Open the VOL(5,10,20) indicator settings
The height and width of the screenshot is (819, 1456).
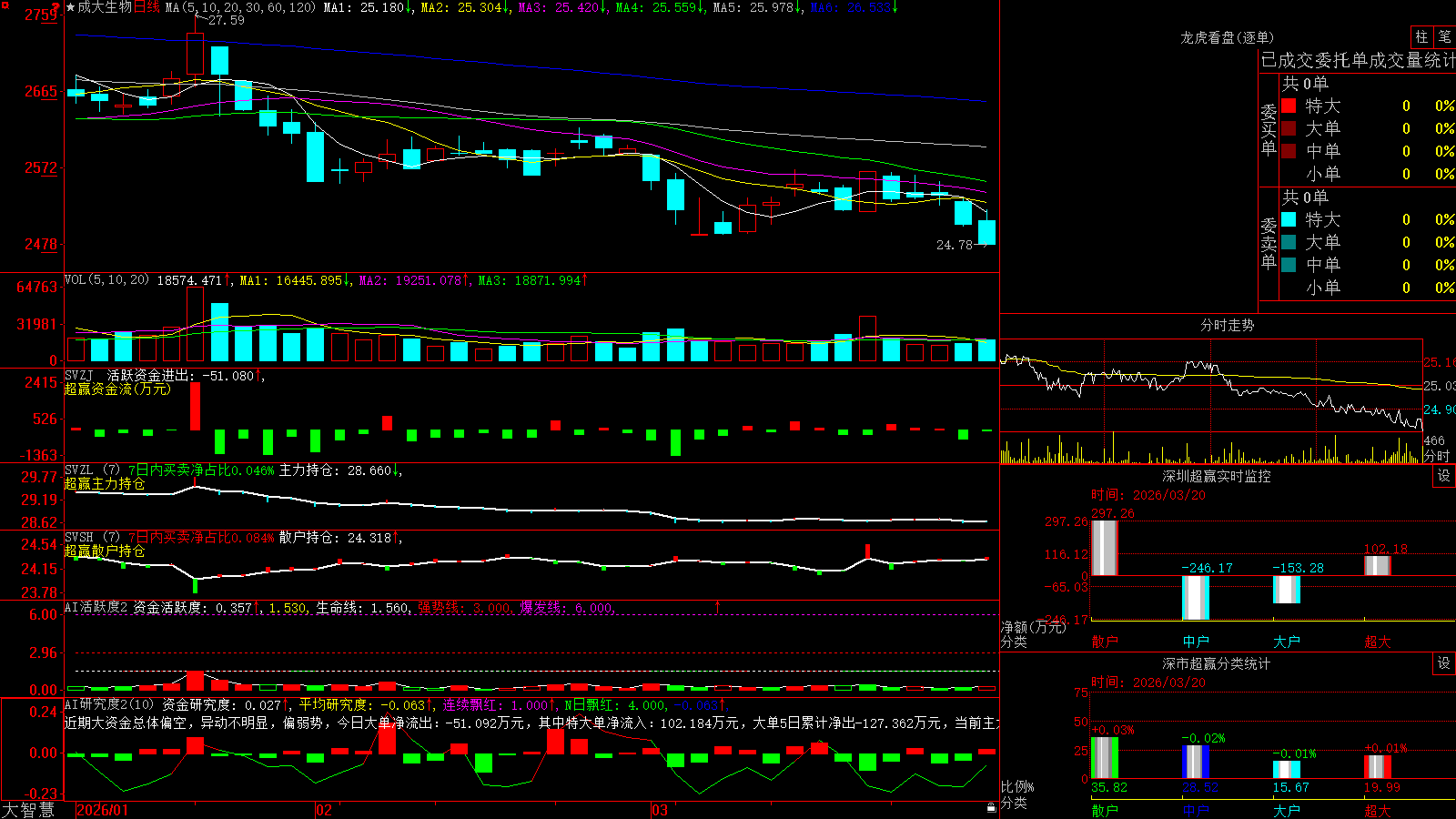click(106, 280)
